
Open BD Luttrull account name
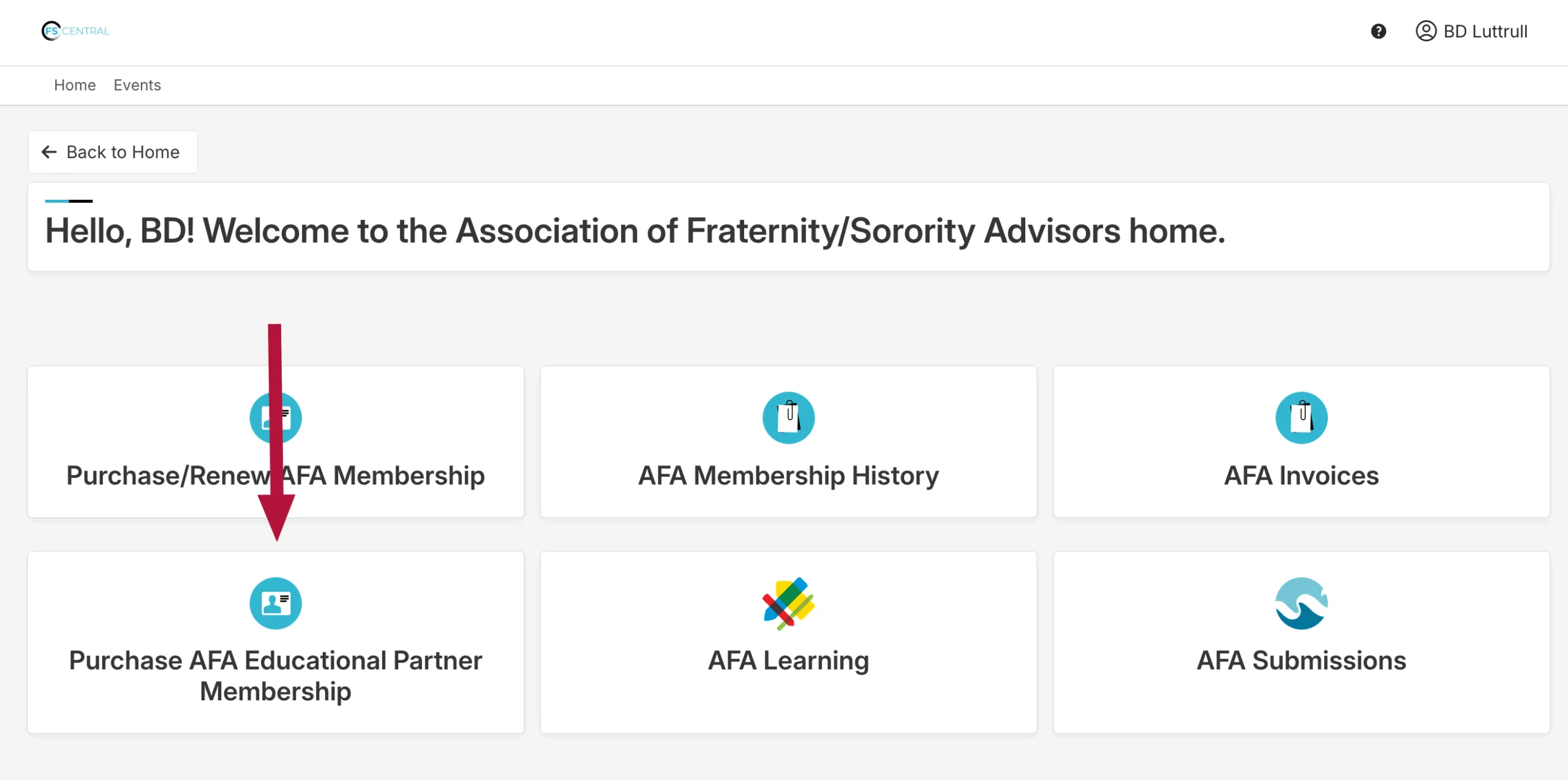[x=1485, y=31]
